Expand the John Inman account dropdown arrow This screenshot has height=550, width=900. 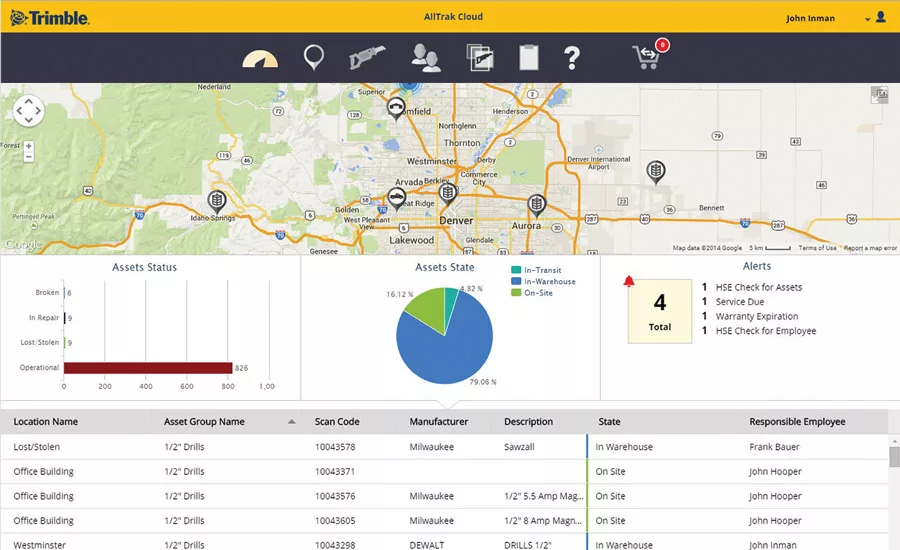pos(867,19)
